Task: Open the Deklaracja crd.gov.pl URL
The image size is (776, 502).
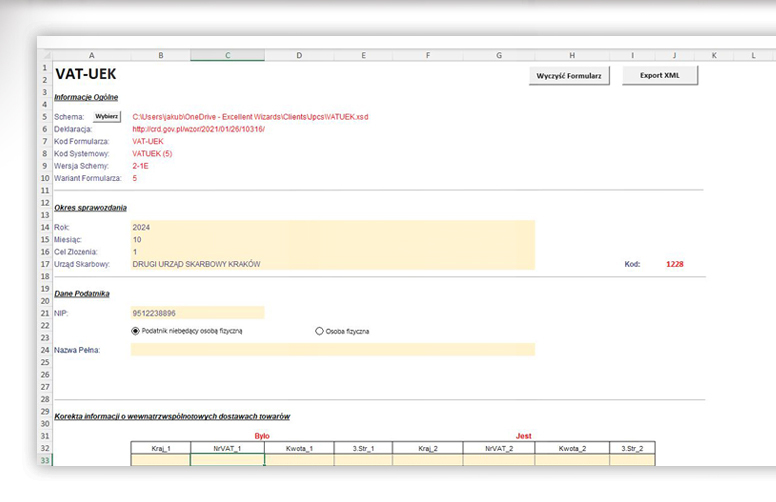Action: click(x=197, y=129)
